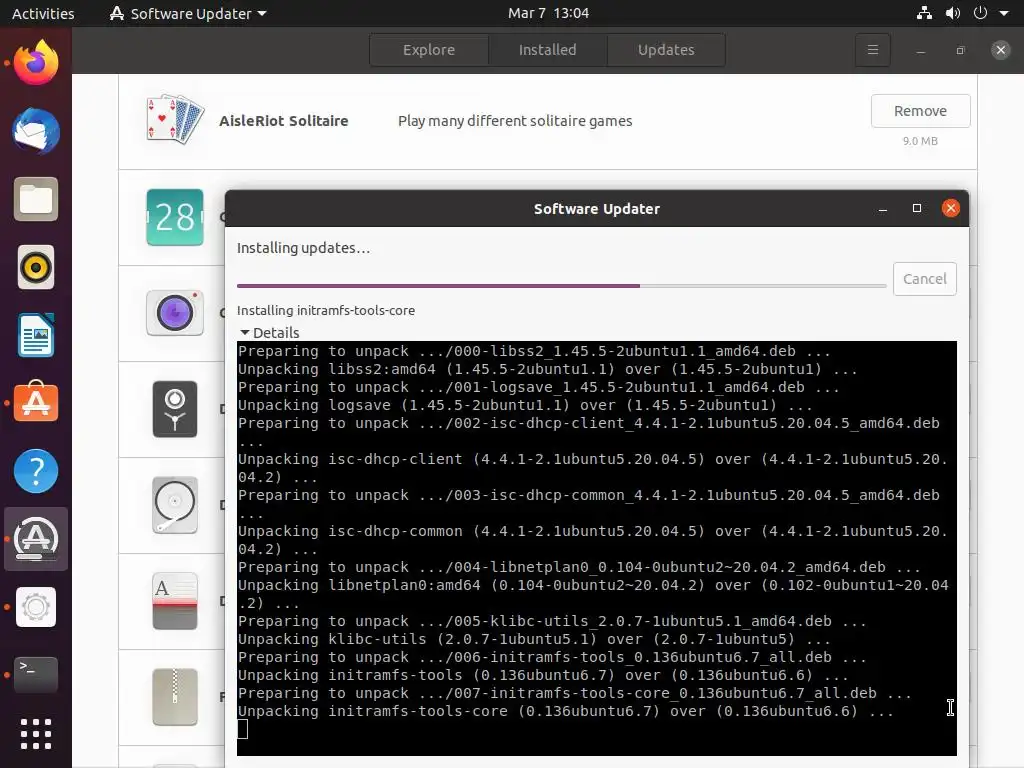The height and width of the screenshot is (768, 1024).
Task: Click the installation progress bar
Action: (x=561, y=285)
